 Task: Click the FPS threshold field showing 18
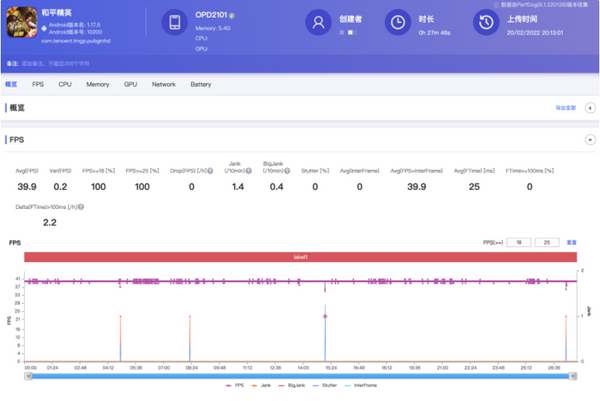click(x=517, y=243)
